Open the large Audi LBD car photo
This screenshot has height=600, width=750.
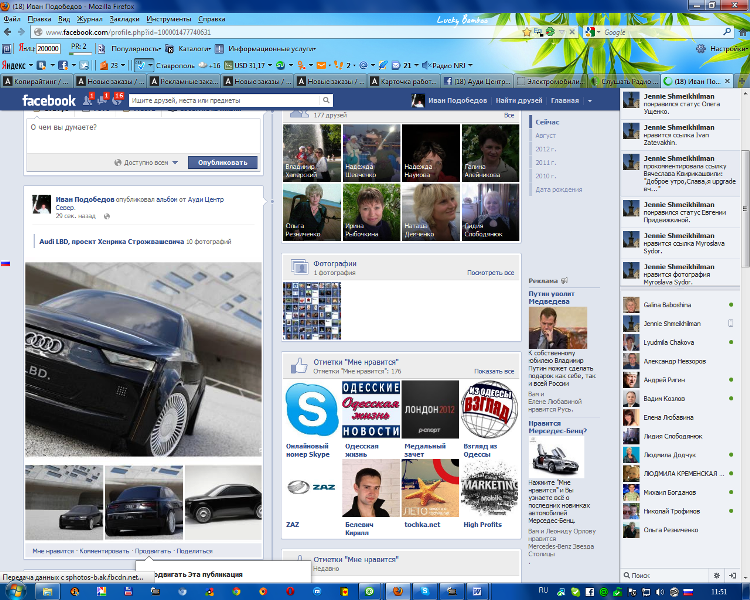pos(143,359)
